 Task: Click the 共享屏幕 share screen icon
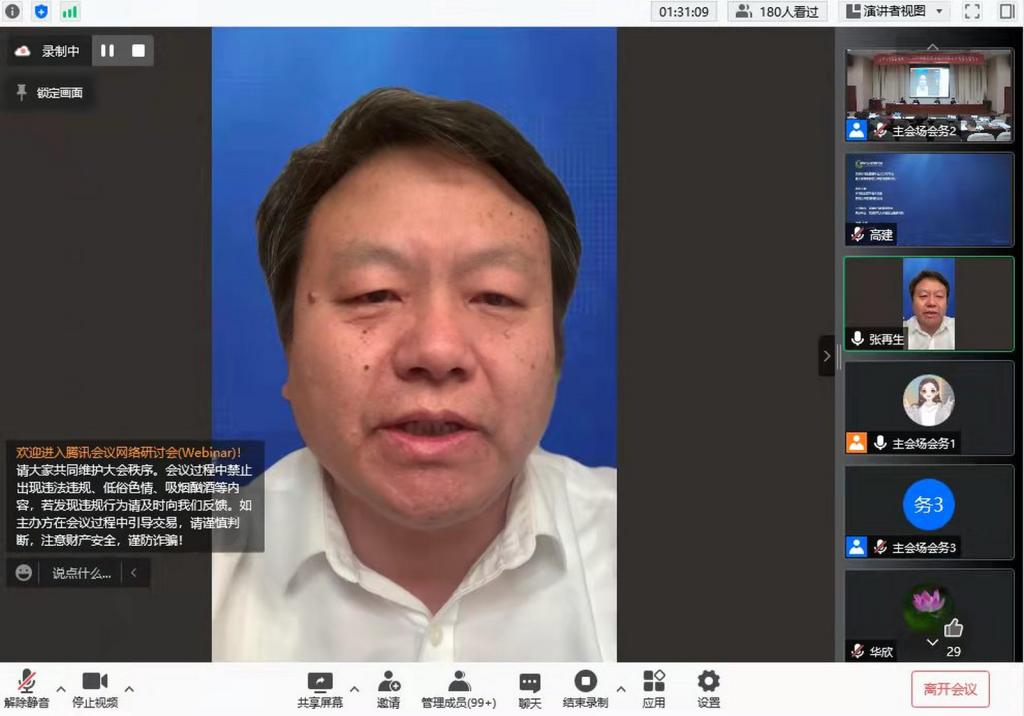pos(320,683)
